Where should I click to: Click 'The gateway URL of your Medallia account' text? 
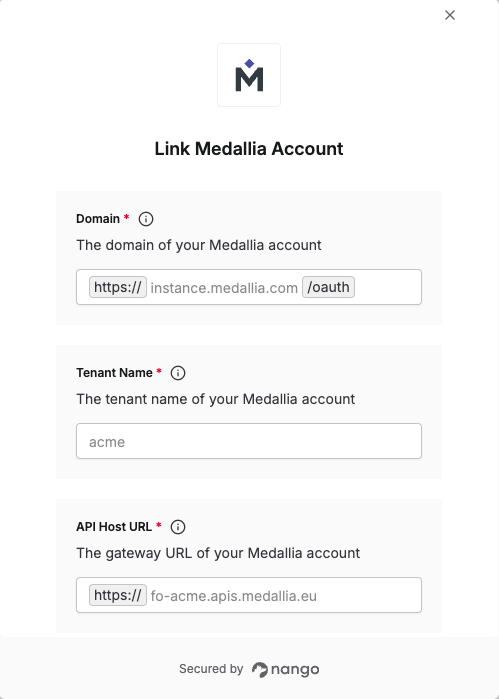218,553
